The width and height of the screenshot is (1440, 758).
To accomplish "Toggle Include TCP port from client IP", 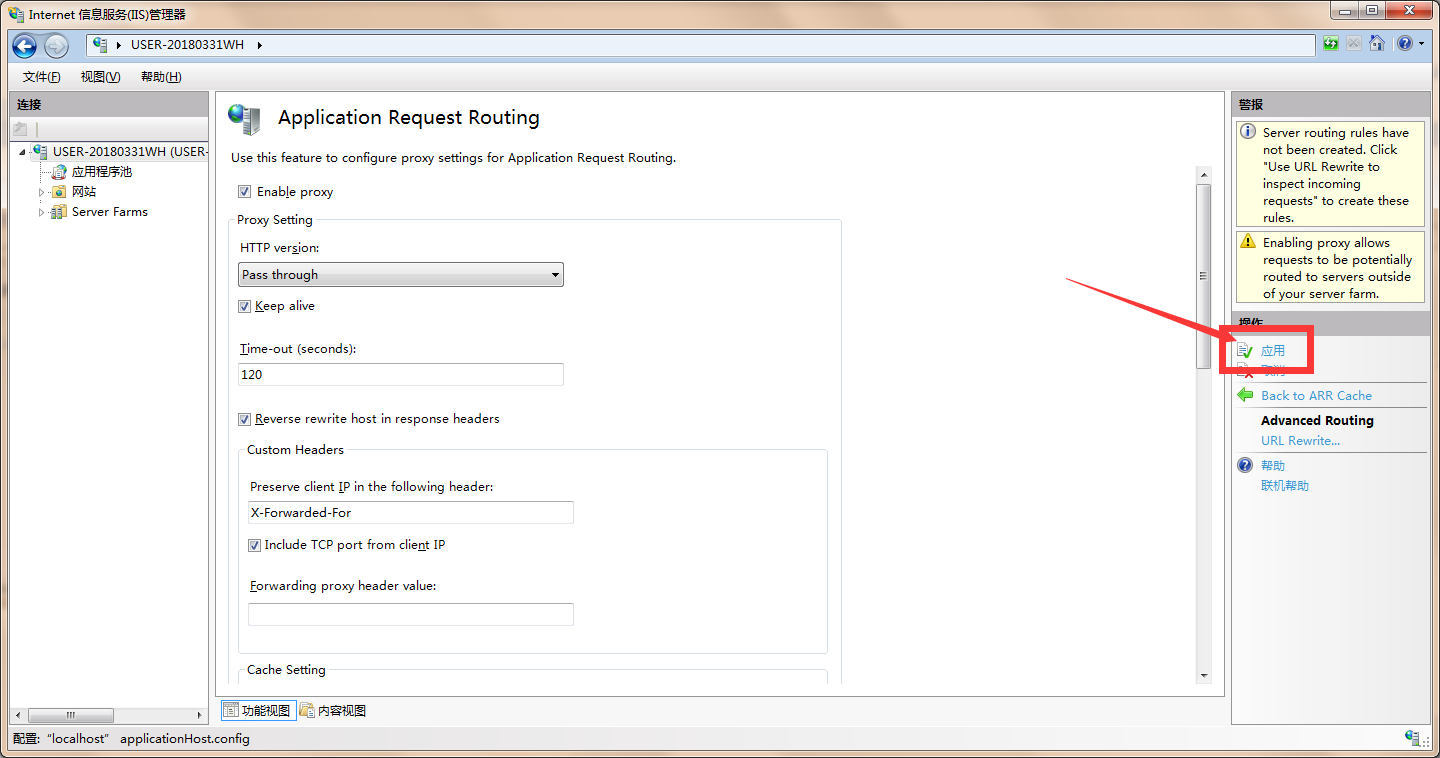I will [x=254, y=546].
